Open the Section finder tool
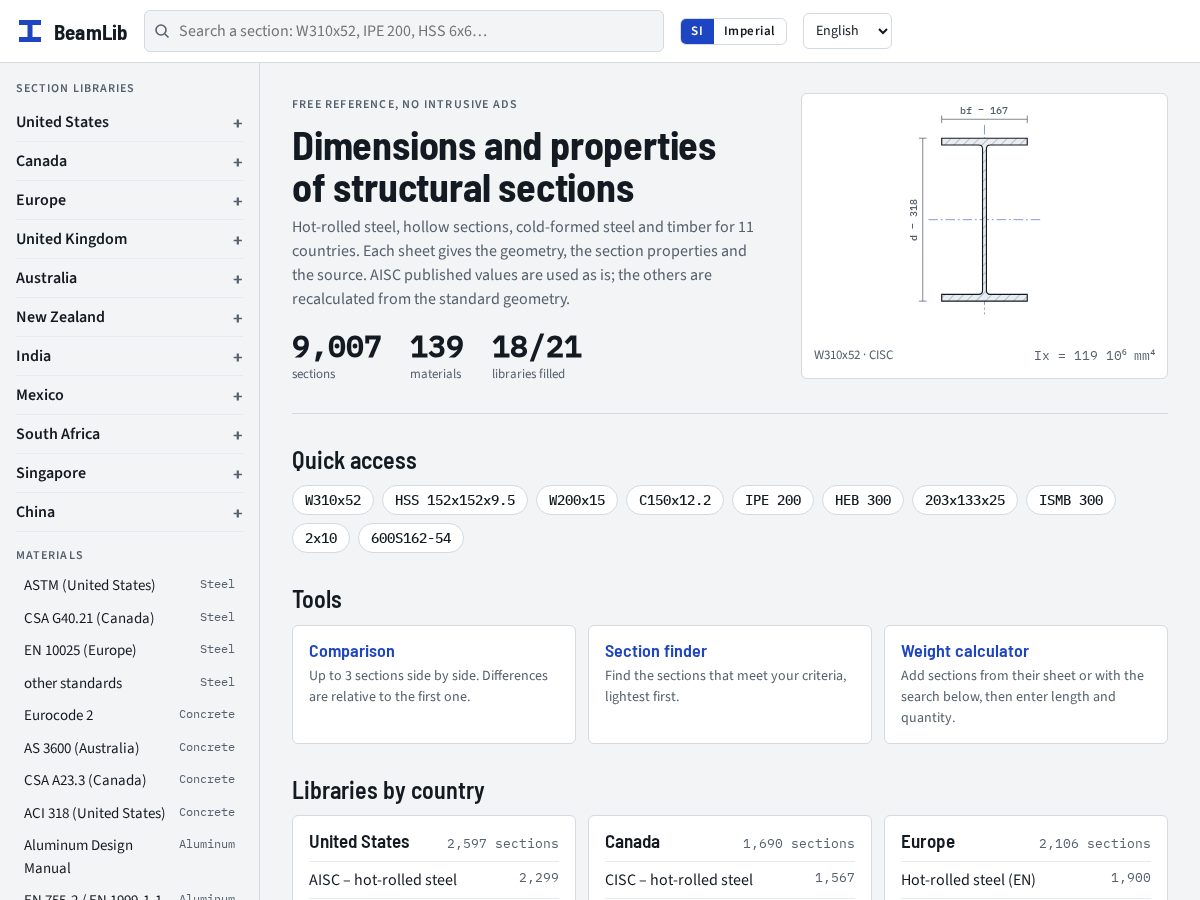 click(730, 685)
